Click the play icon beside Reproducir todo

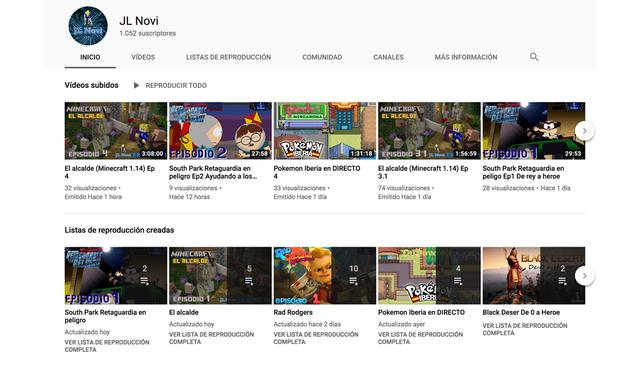(136, 85)
